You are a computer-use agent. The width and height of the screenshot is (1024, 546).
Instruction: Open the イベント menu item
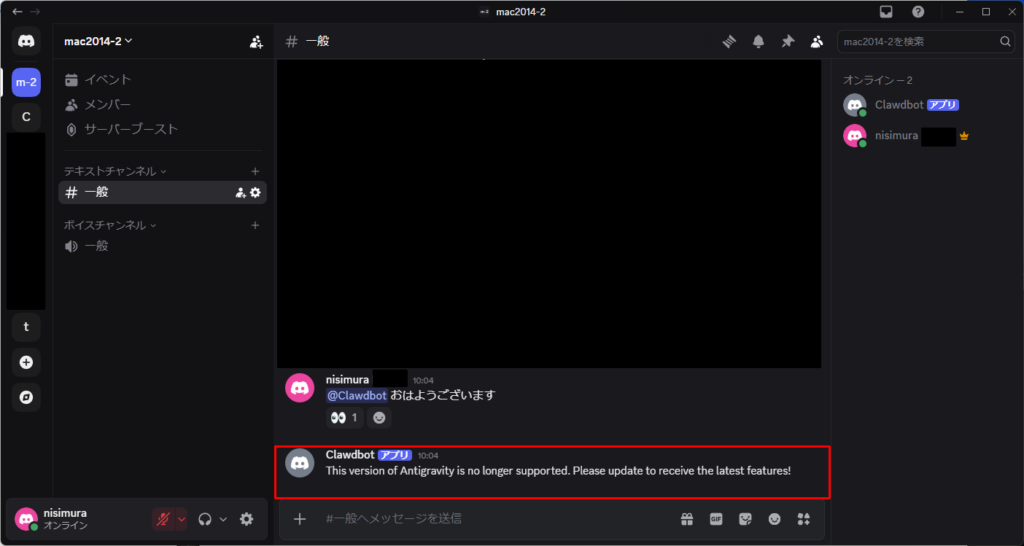point(107,80)
